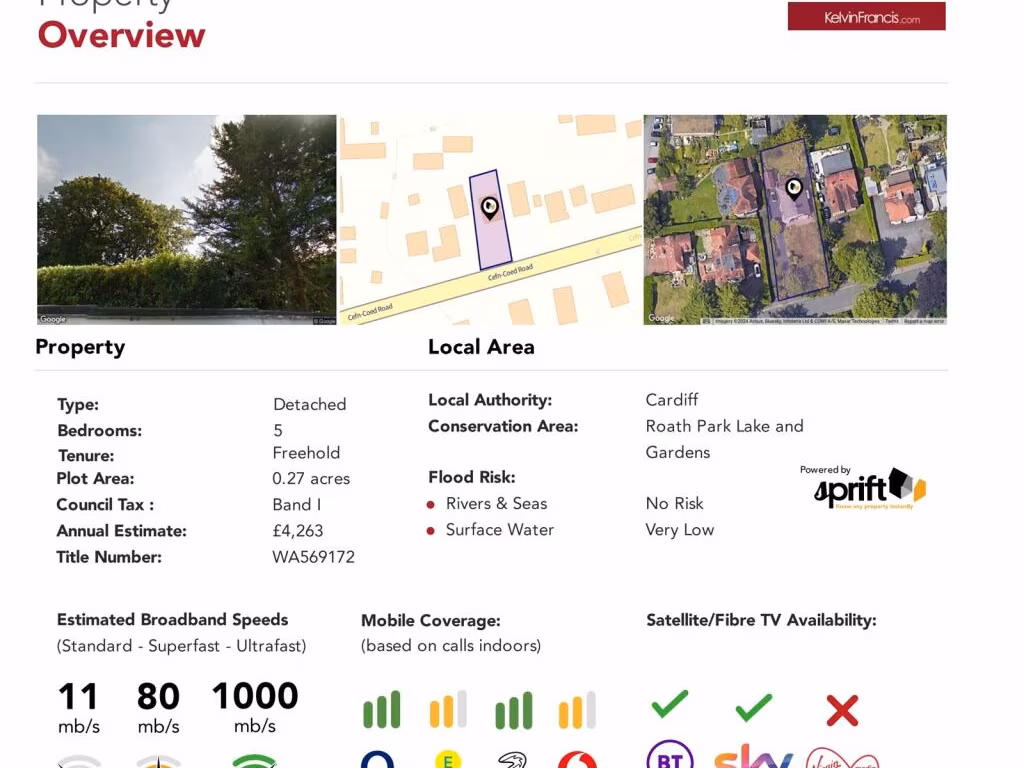The width and height of the screenshot is (1024, 768).
Task: Click the green ultrafast wifi icon
Action: tap(254, 761)
